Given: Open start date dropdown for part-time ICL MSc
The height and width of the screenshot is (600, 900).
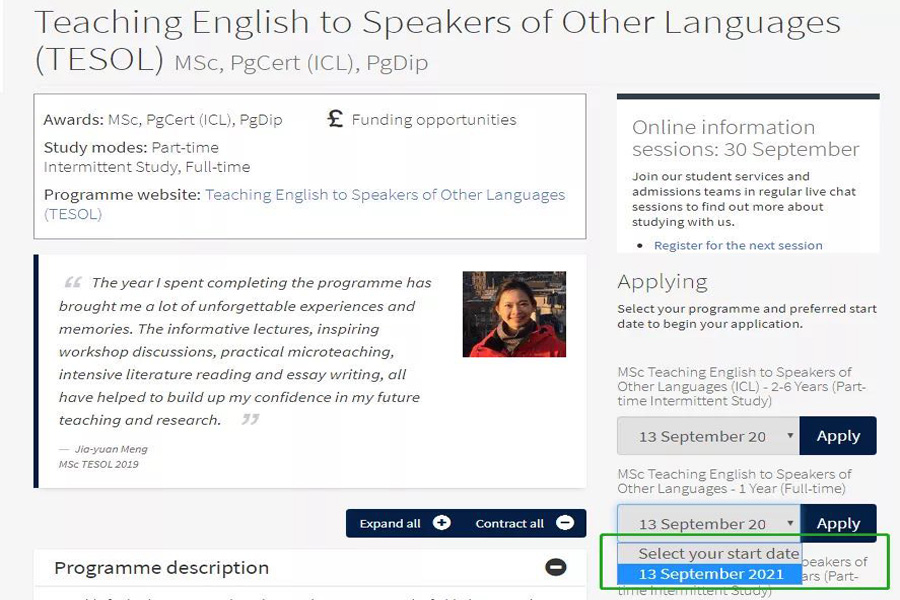Looking at the screenshot, I should click(x=708, y=436).
